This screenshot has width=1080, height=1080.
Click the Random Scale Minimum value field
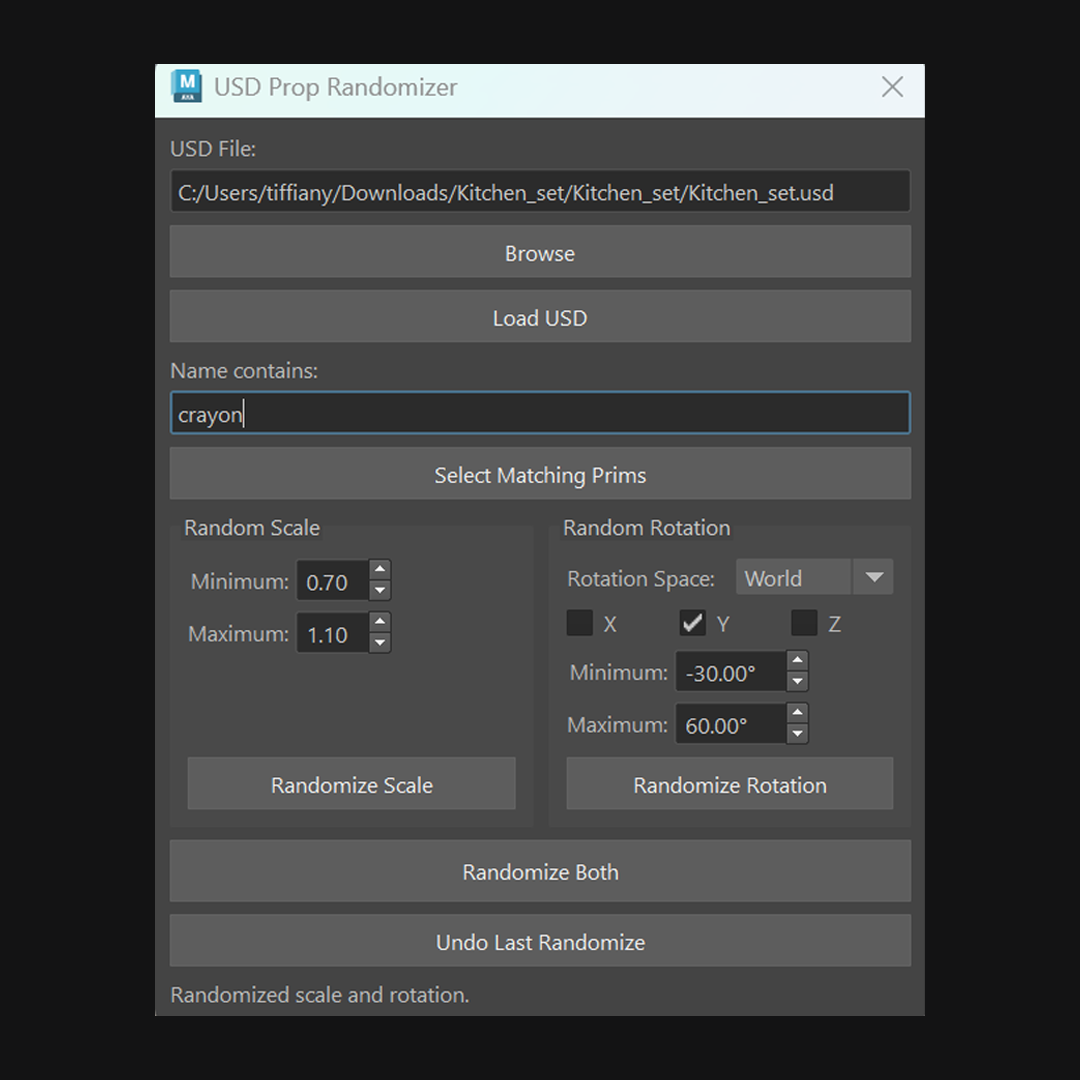pos(333,581)
